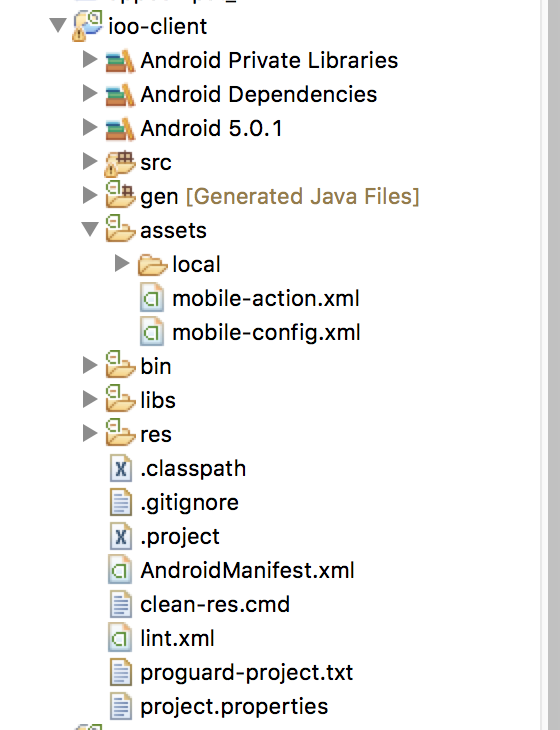The height and width of the screenshot is (730, 560).
Task: Collapse the ioo-client project tree
Action: coord(58,25)
